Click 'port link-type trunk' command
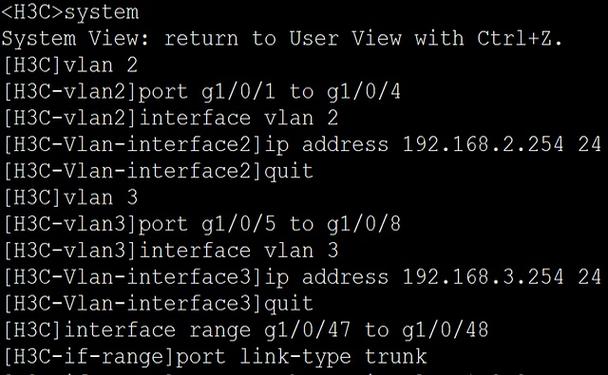 pyautogui.click(x=301, y=357)
